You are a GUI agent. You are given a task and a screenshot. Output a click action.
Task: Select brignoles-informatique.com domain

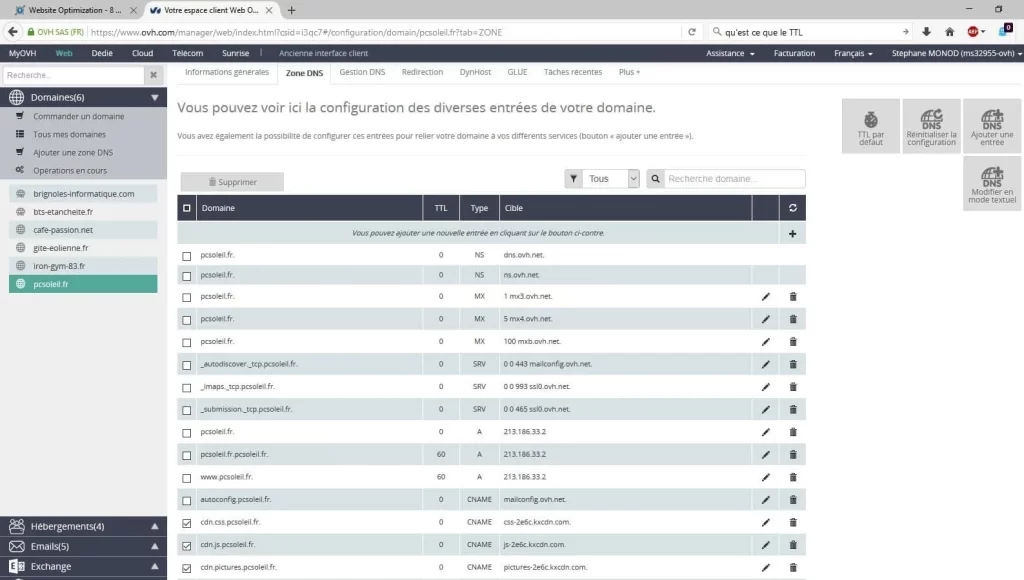(x=84, y=194)
